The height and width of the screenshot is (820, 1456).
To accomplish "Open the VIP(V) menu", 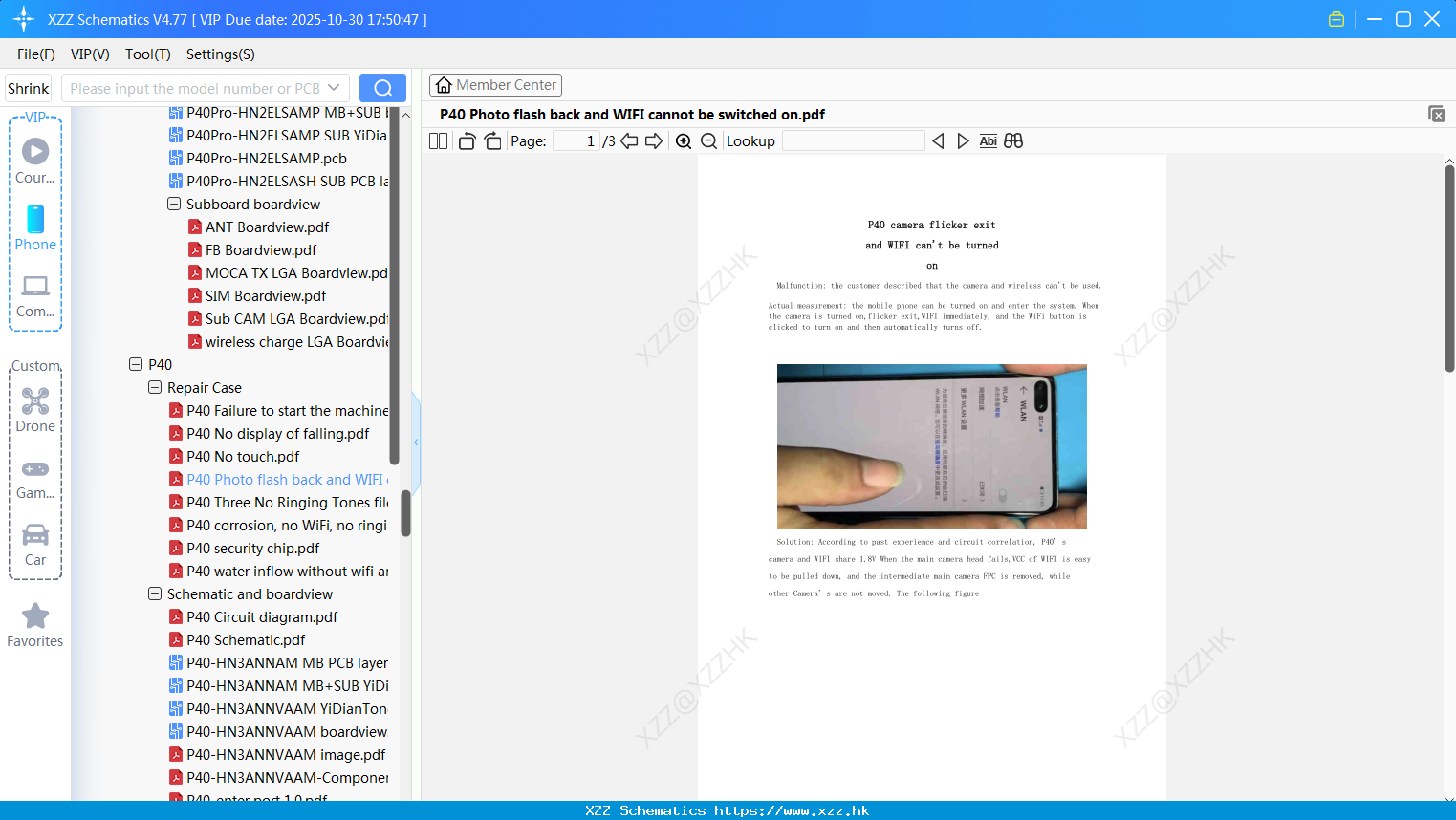I will (x=90, y=54).
